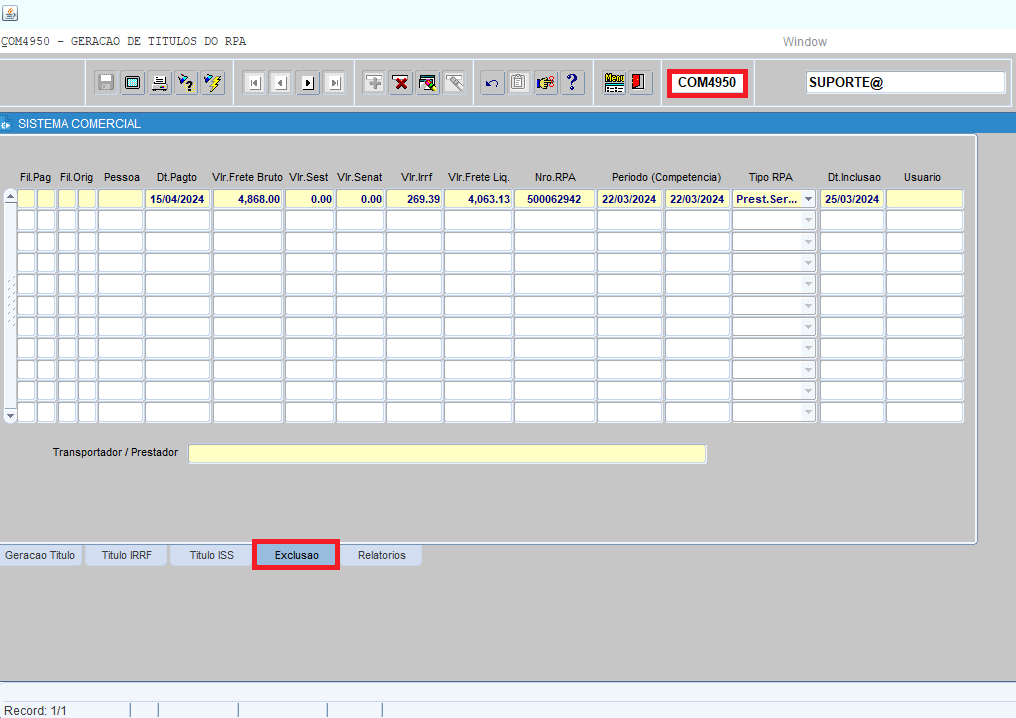Open the Relatorios tab
The width and height of the screenshot is (1016, 718).
click(x=382, y=555)
